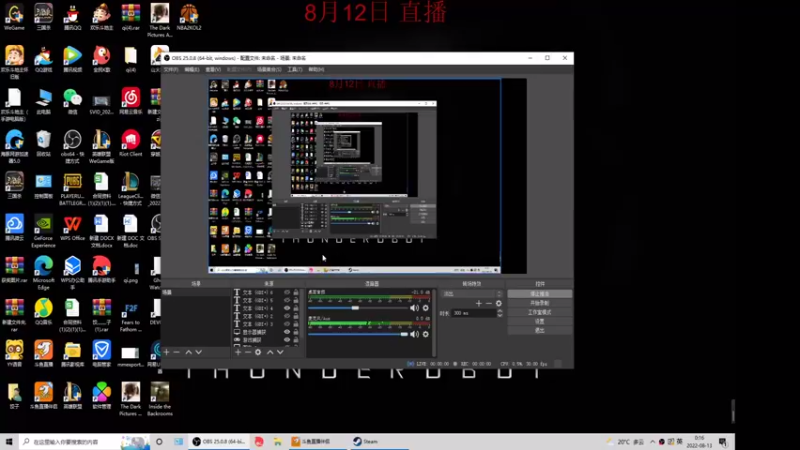Open 工具(T) menu in OBS
This screenshot has width=800, height=450.
point(295,69)
